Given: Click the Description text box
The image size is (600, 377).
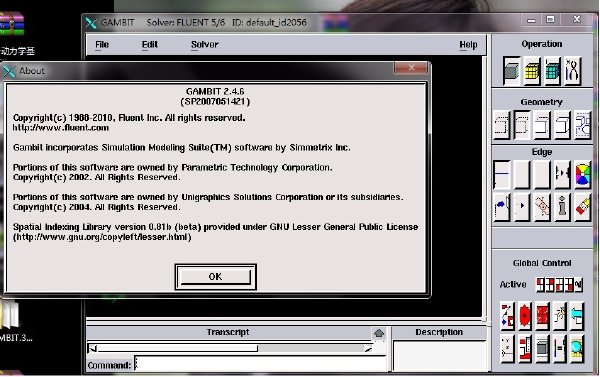Looking at the screenshot, I should point(439,356).
